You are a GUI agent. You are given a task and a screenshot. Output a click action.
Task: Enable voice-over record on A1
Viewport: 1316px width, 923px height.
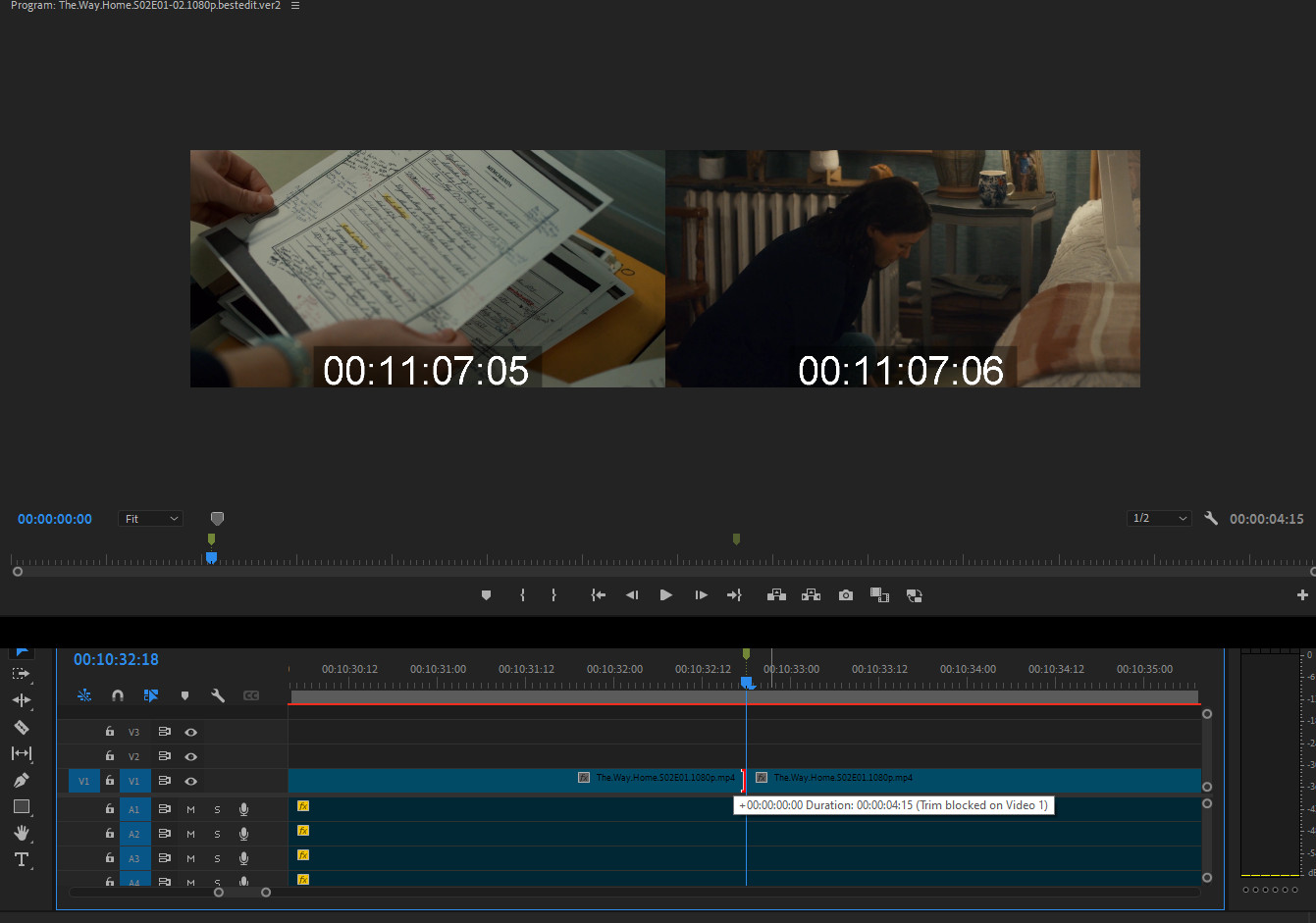click(x=243, y=809)
